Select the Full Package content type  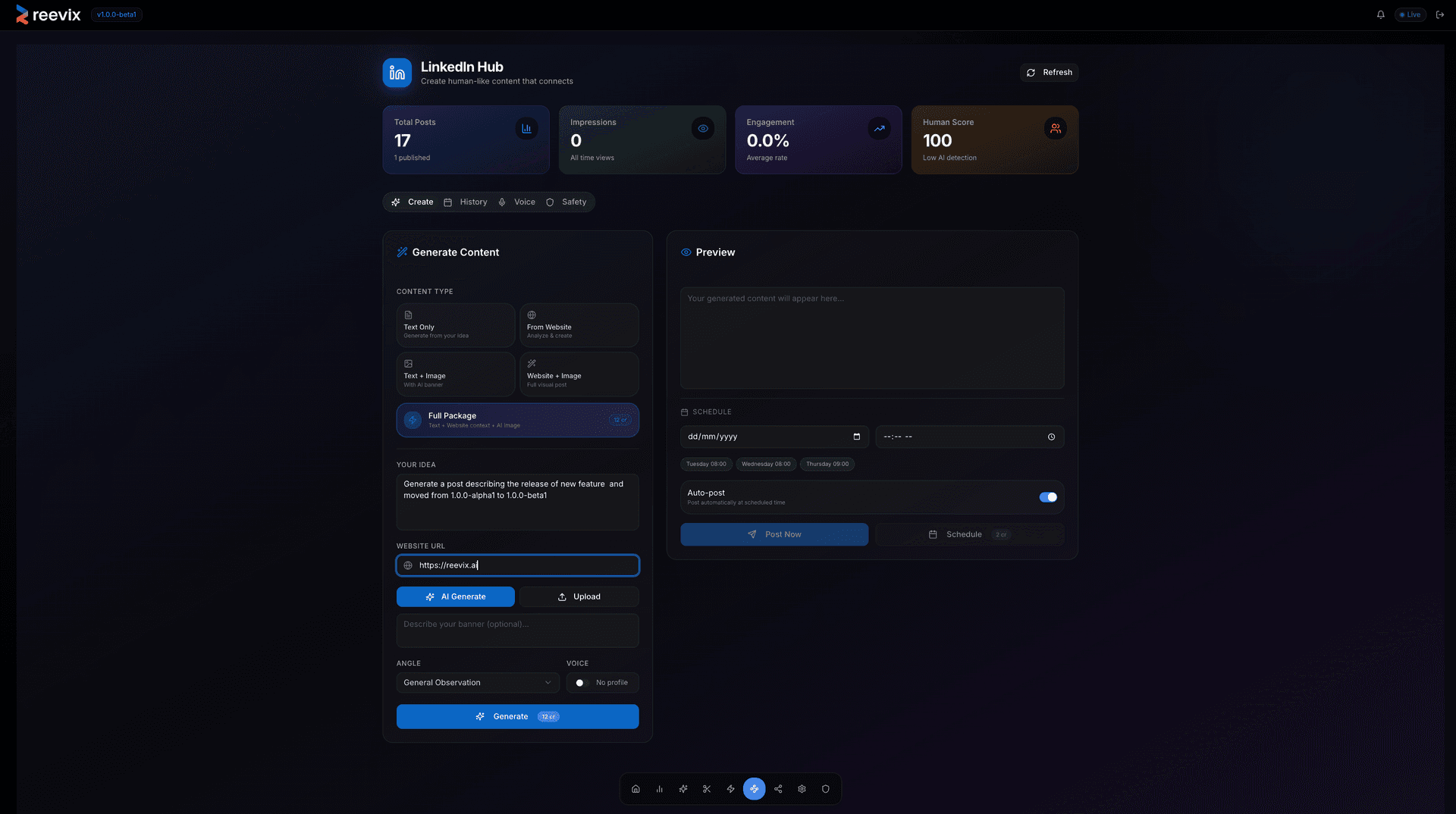click(x=517, y=420)
